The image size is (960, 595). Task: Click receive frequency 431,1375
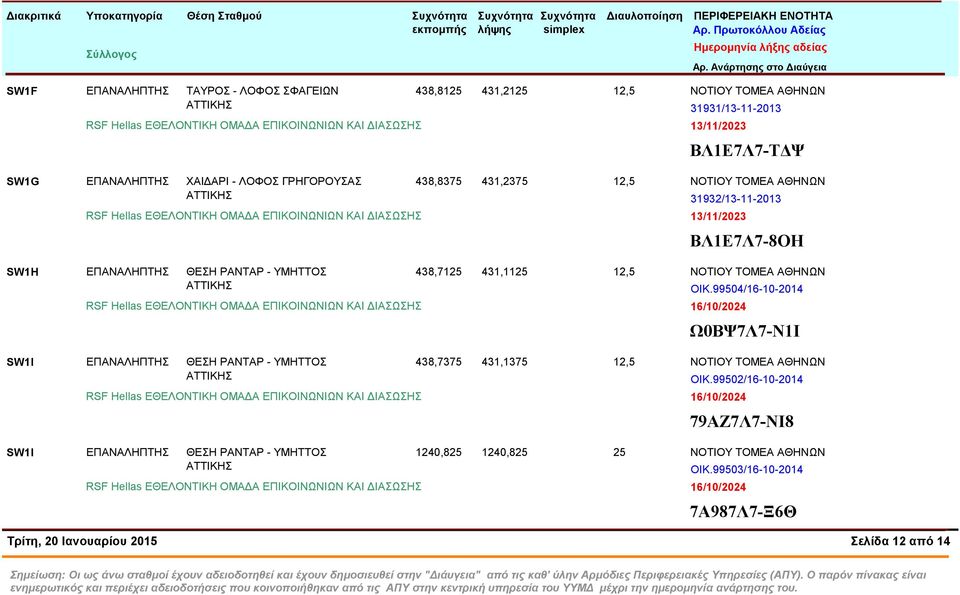tap(504, 362)
